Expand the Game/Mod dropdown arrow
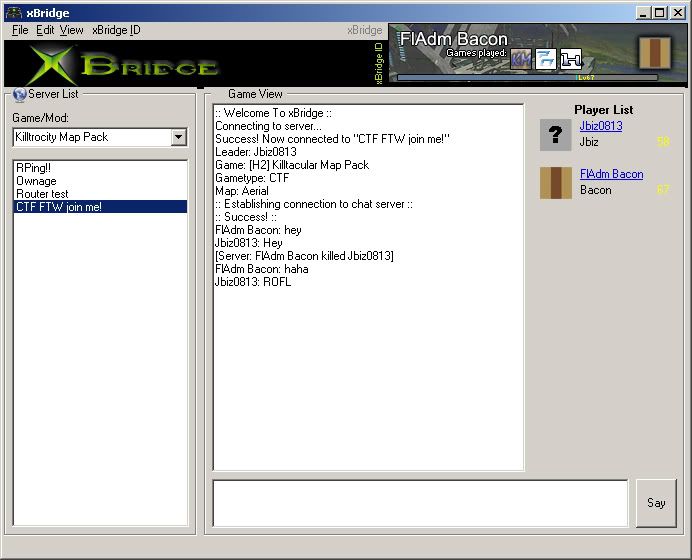 click(x=178, y=137)
